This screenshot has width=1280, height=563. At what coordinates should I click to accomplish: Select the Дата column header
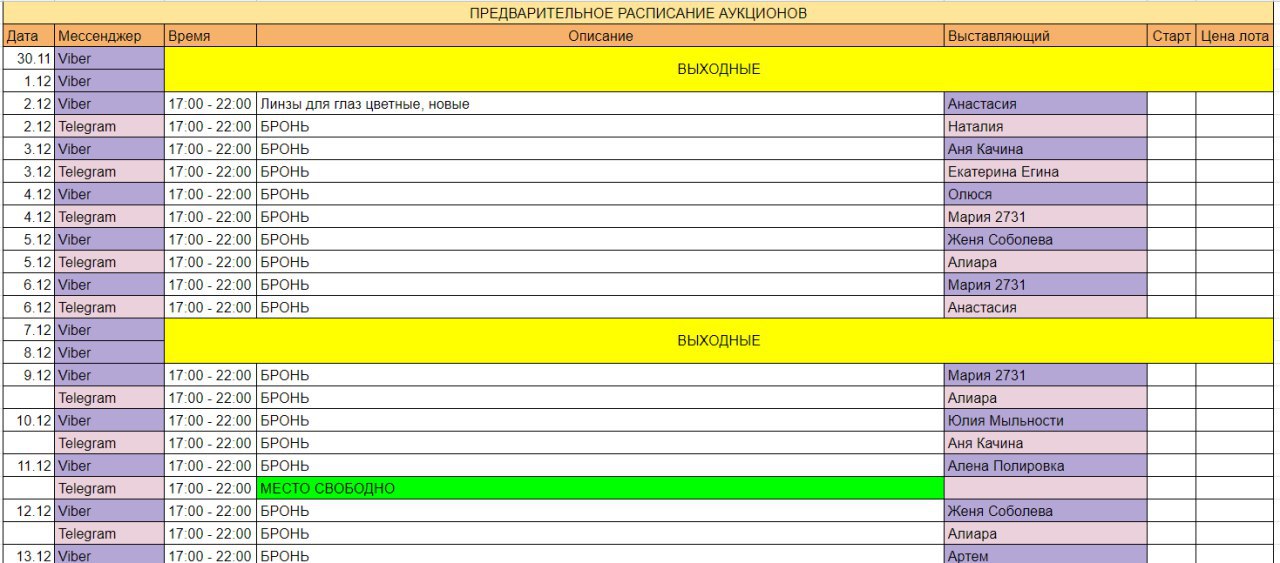pos(28,36)
